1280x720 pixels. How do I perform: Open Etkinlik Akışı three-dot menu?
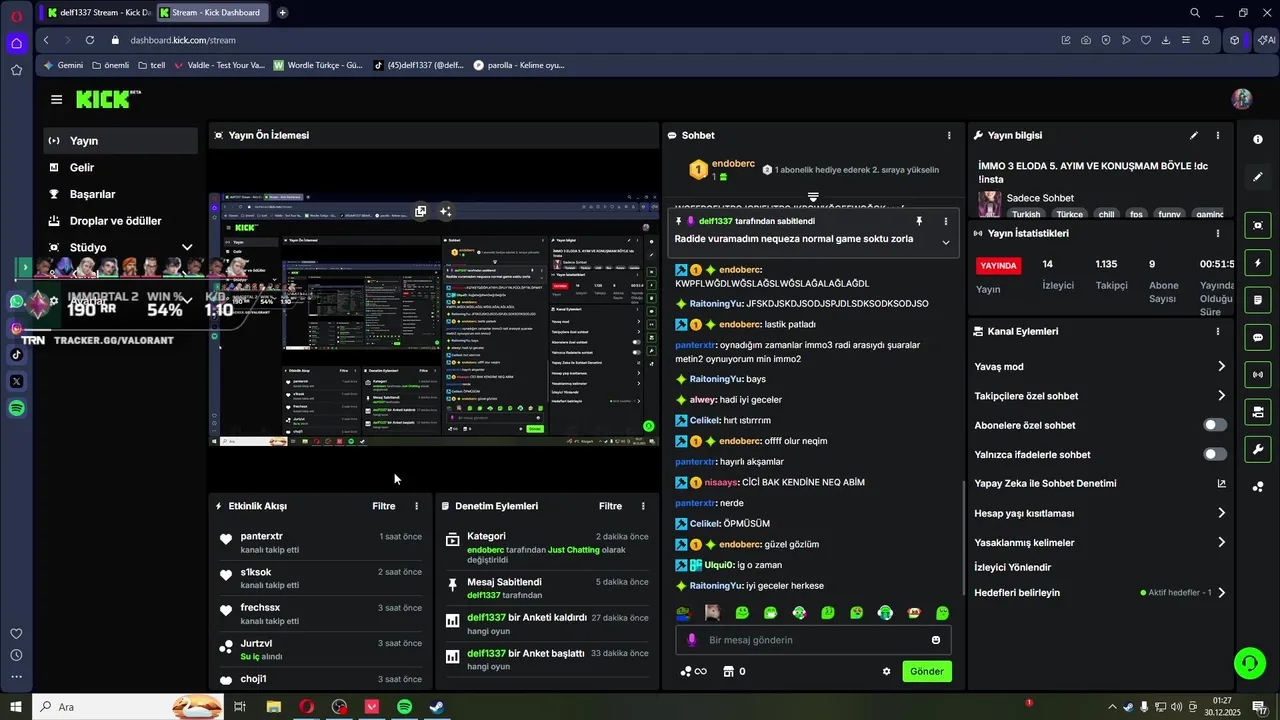(417, 506)
